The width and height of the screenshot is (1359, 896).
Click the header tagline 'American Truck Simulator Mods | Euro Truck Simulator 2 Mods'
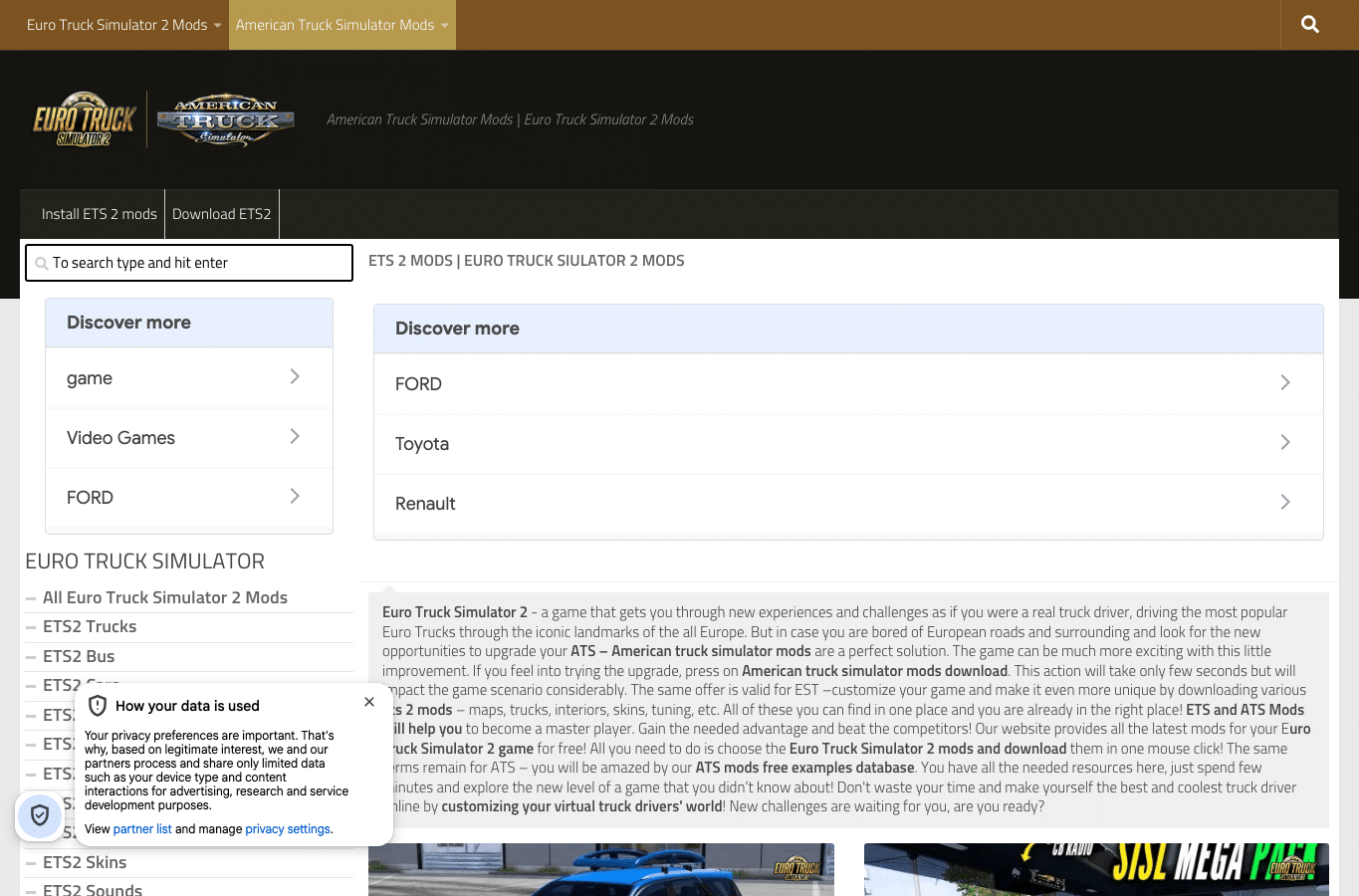510,119
